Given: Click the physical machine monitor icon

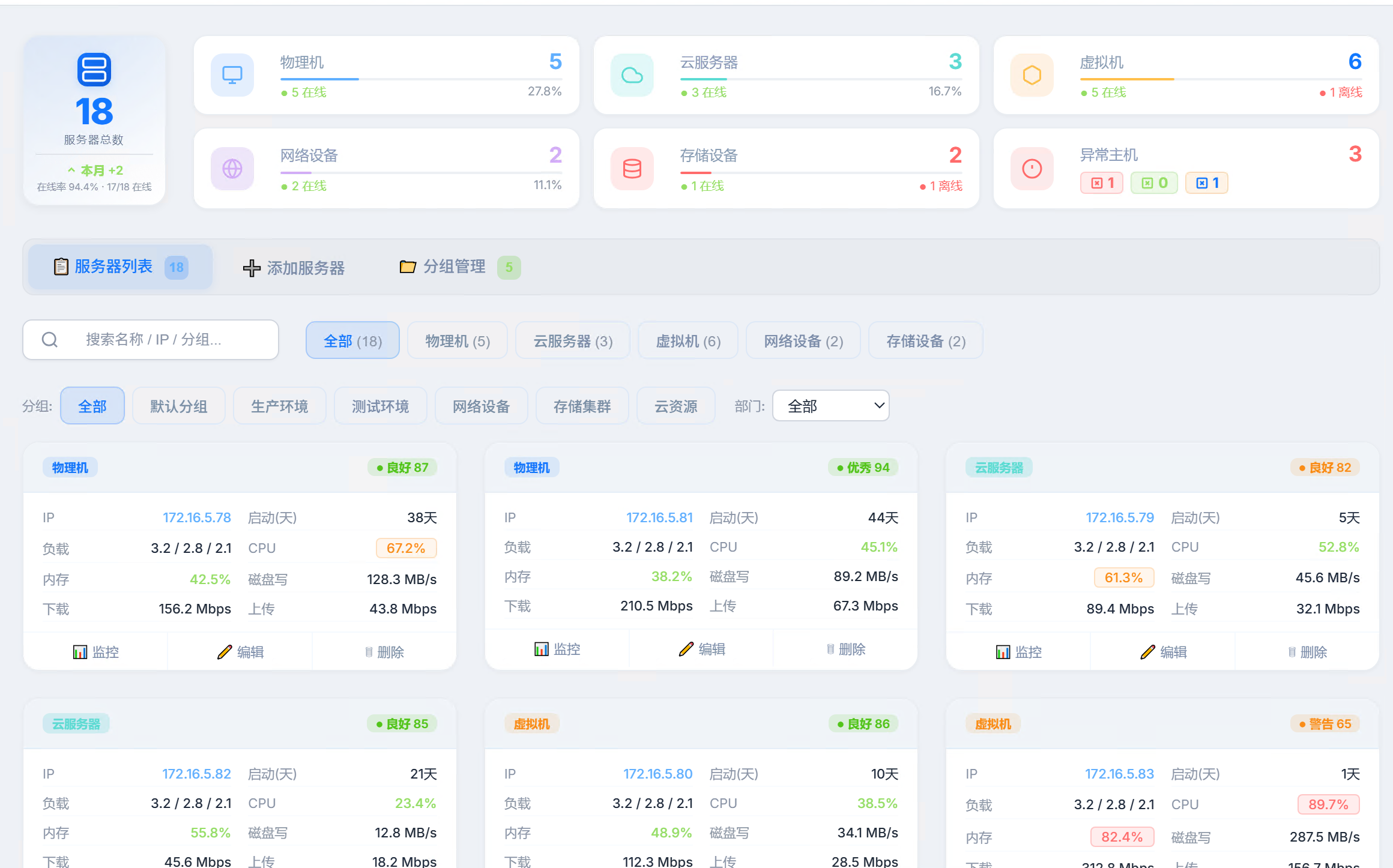Looking at the screenshot, I should [232, 75].
